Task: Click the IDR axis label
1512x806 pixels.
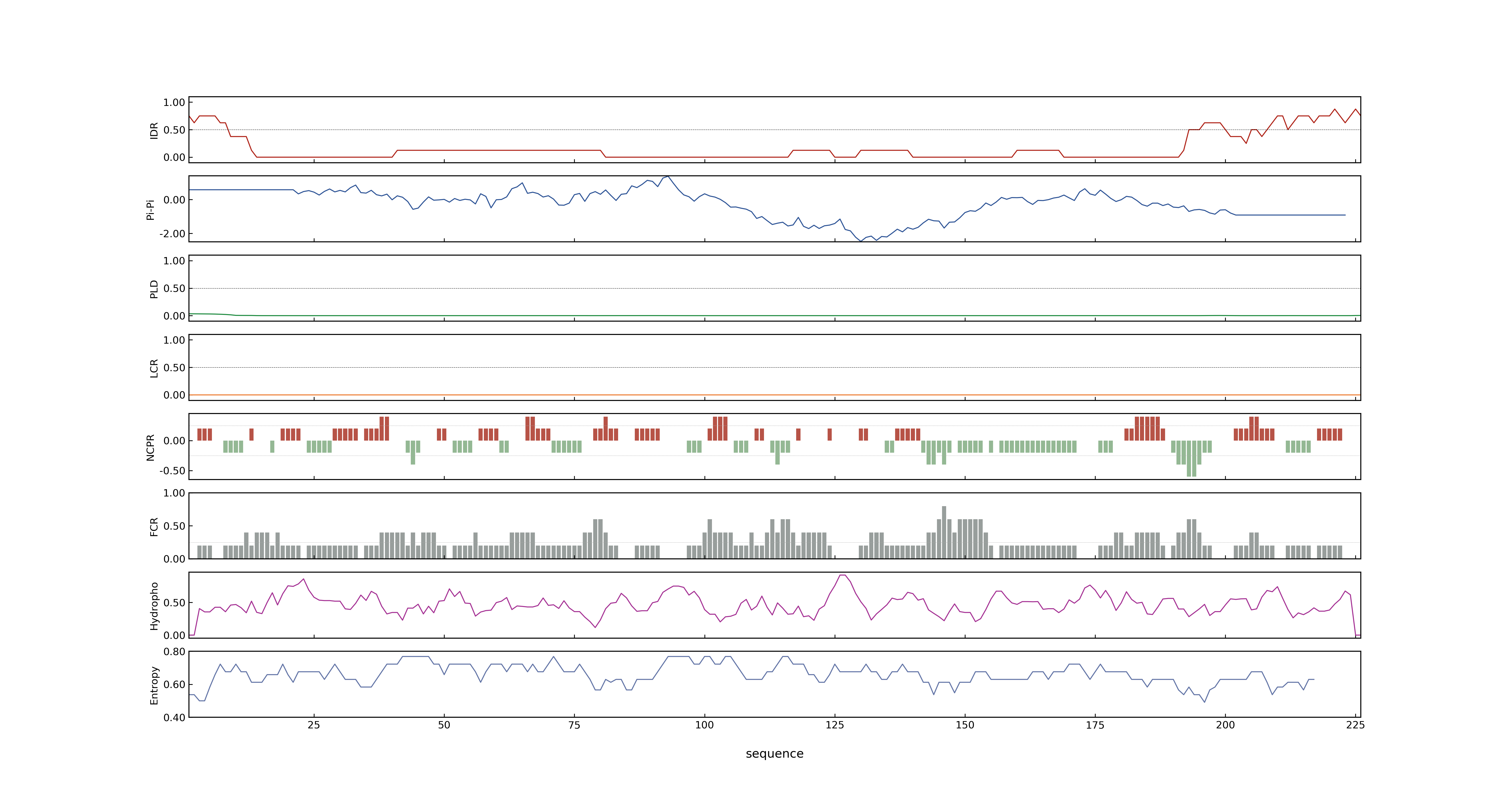Action: coord(154,130)
